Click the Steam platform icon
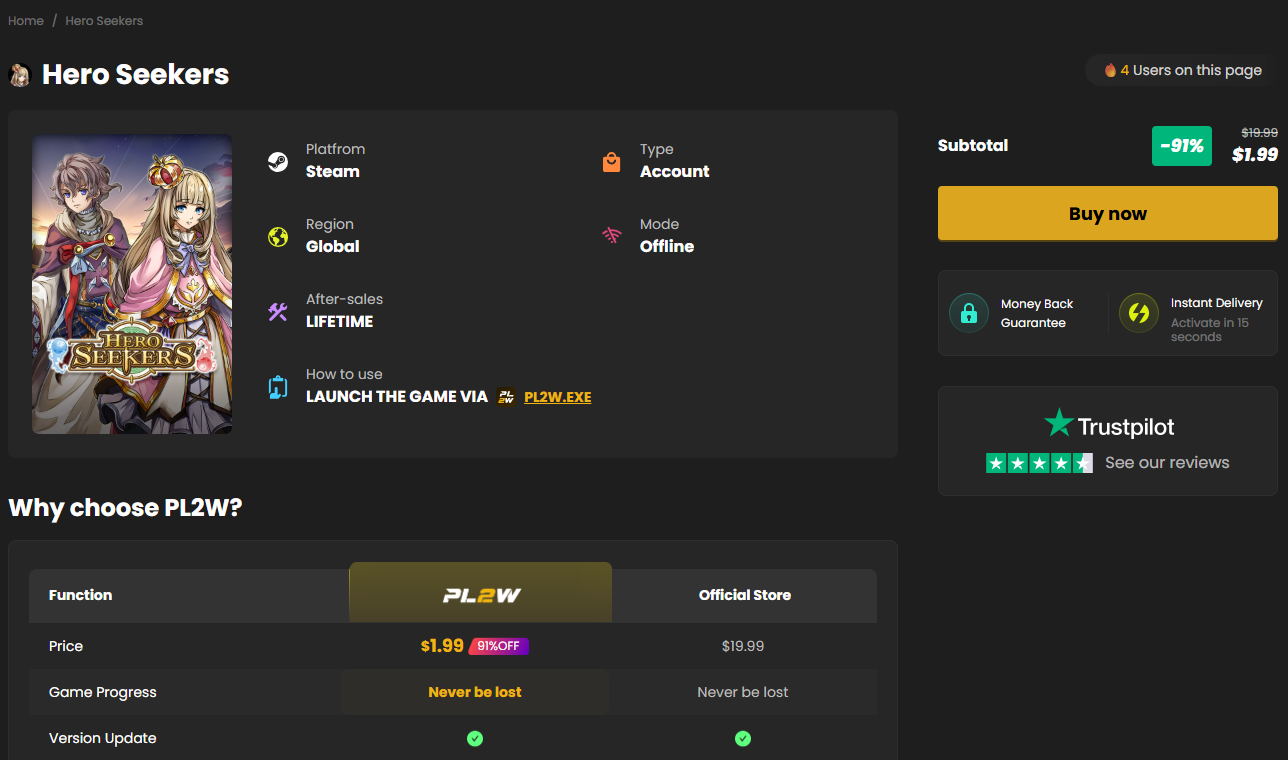 278,161
